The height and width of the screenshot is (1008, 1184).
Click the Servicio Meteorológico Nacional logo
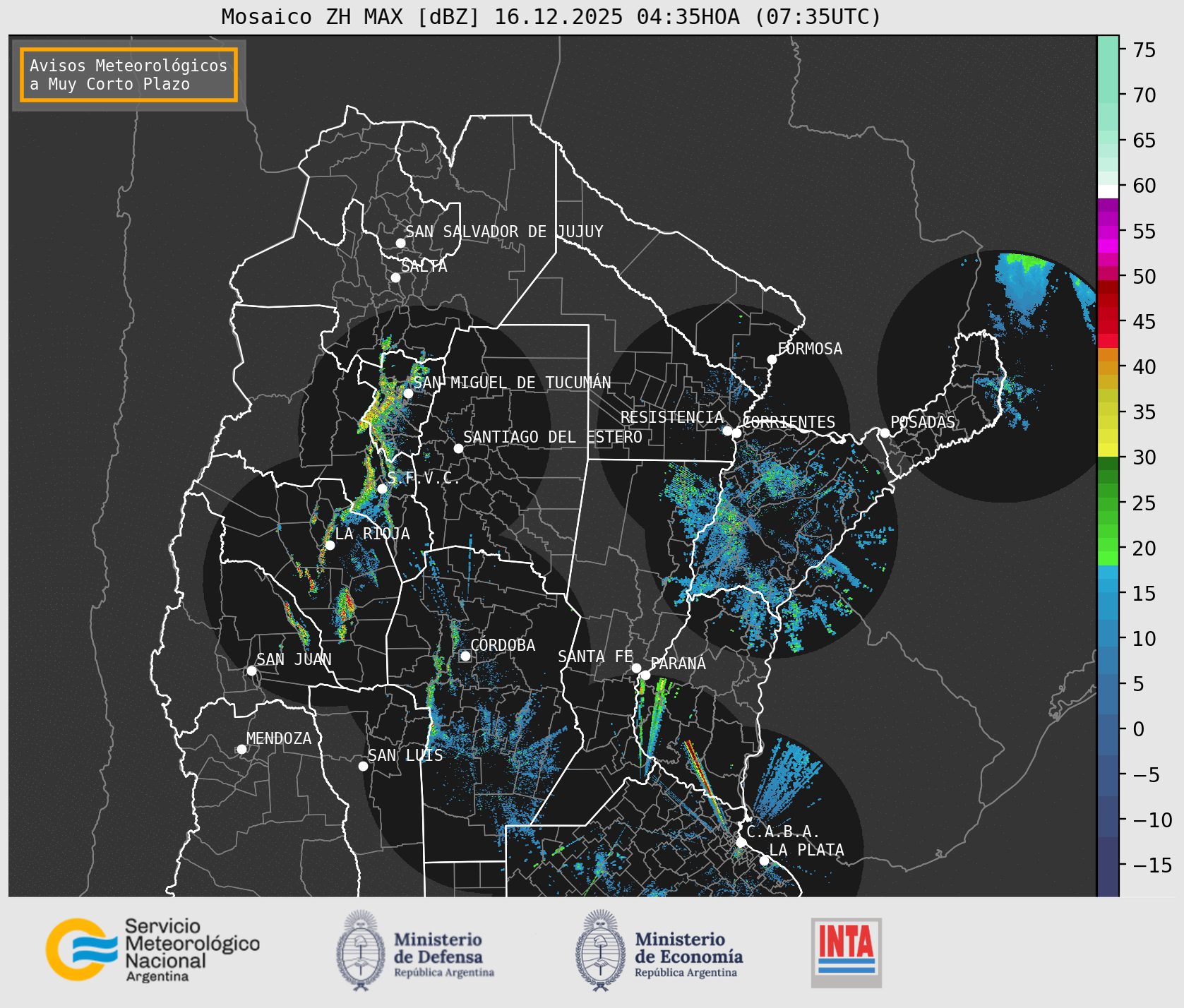click(x=153, y=949)
